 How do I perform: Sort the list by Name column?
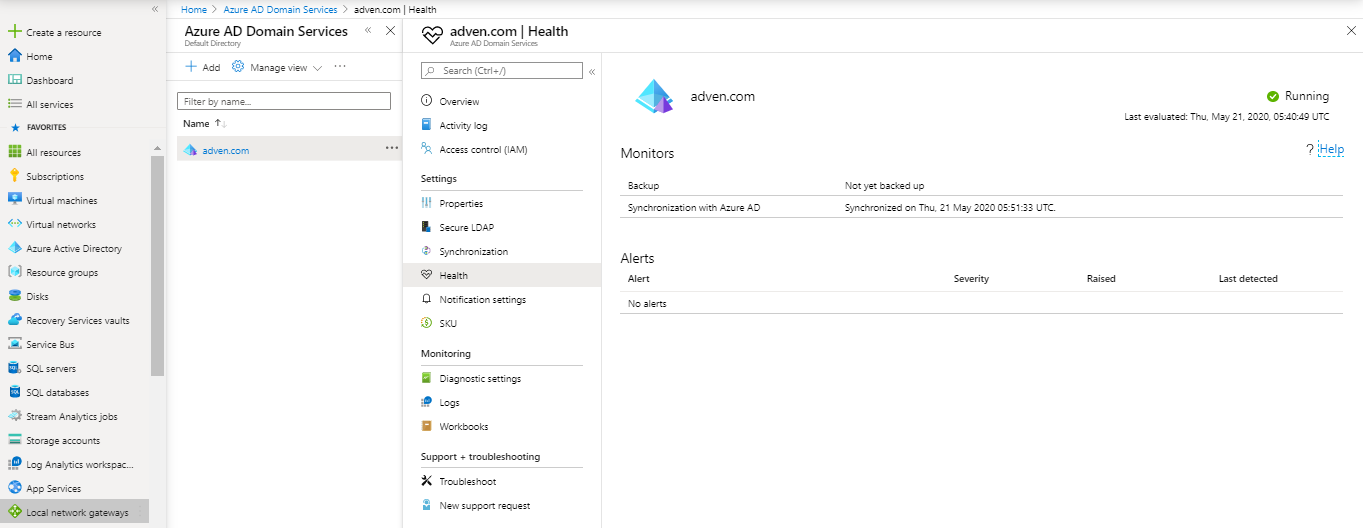(x=205, y=124)
